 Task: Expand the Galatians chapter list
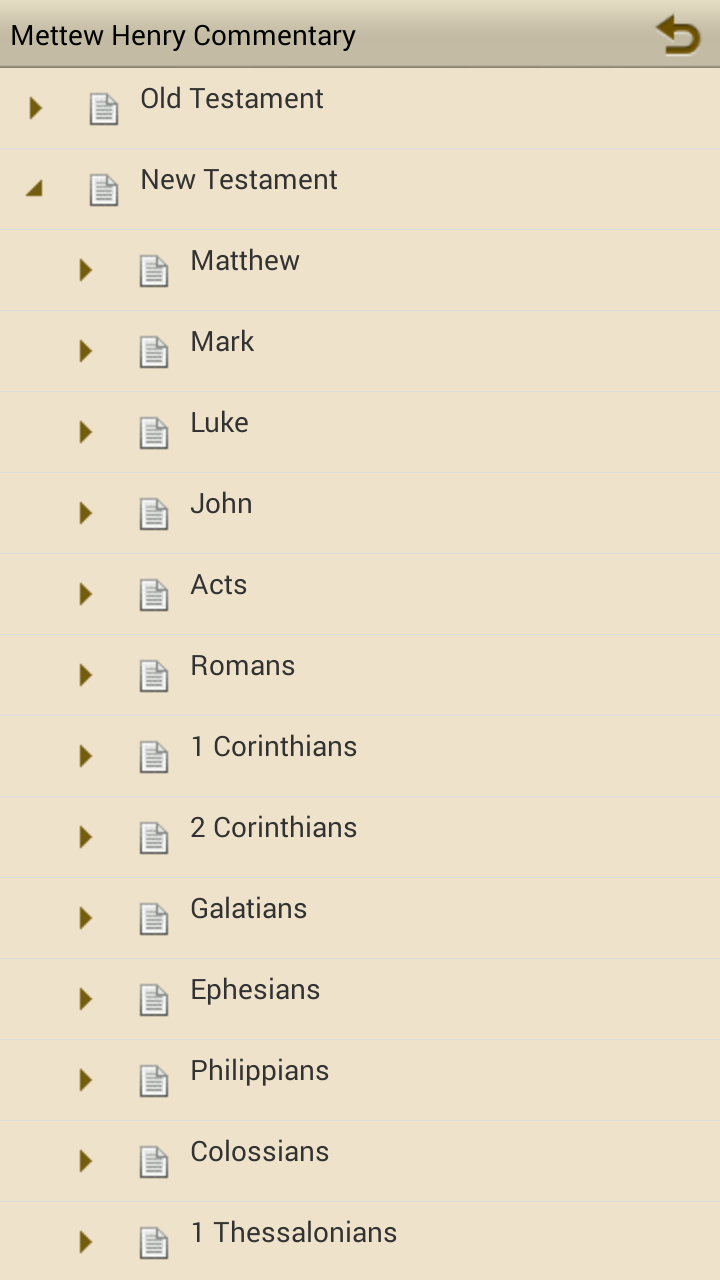point(85,917)
